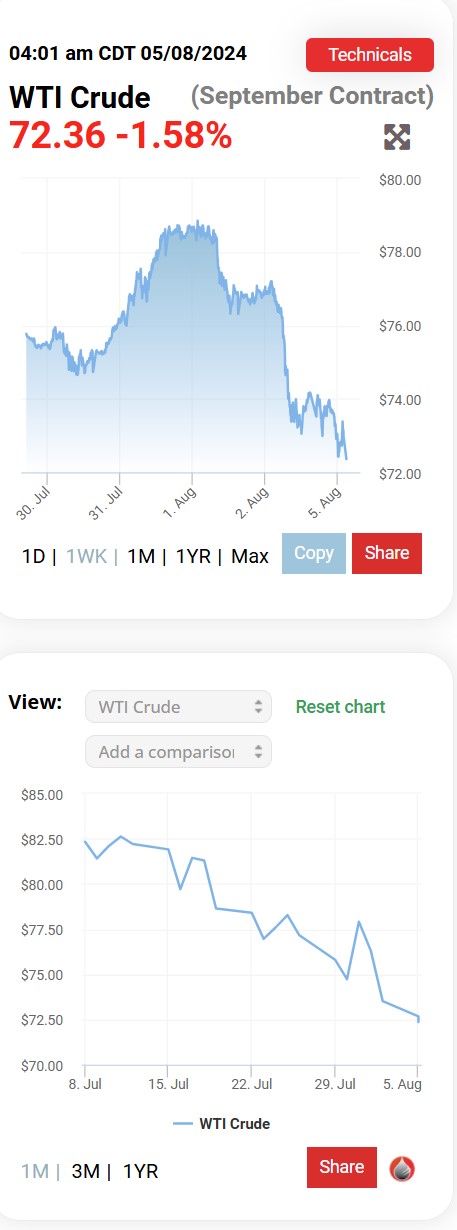
Task: Select the 1M range on upper chart
Action: tap(141, 555)
